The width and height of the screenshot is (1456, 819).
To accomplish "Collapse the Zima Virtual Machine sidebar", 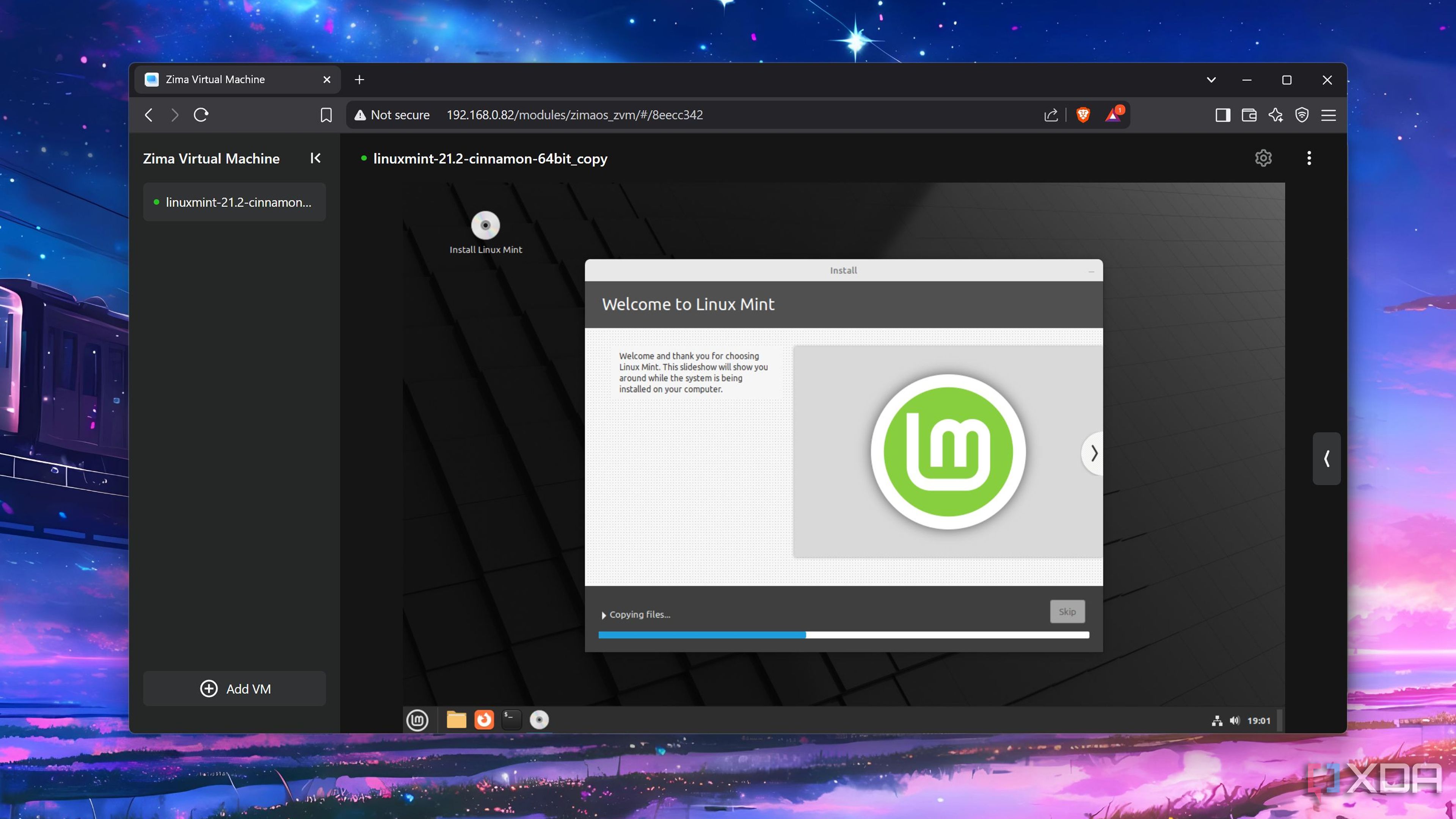I will (x=315, y=158).
